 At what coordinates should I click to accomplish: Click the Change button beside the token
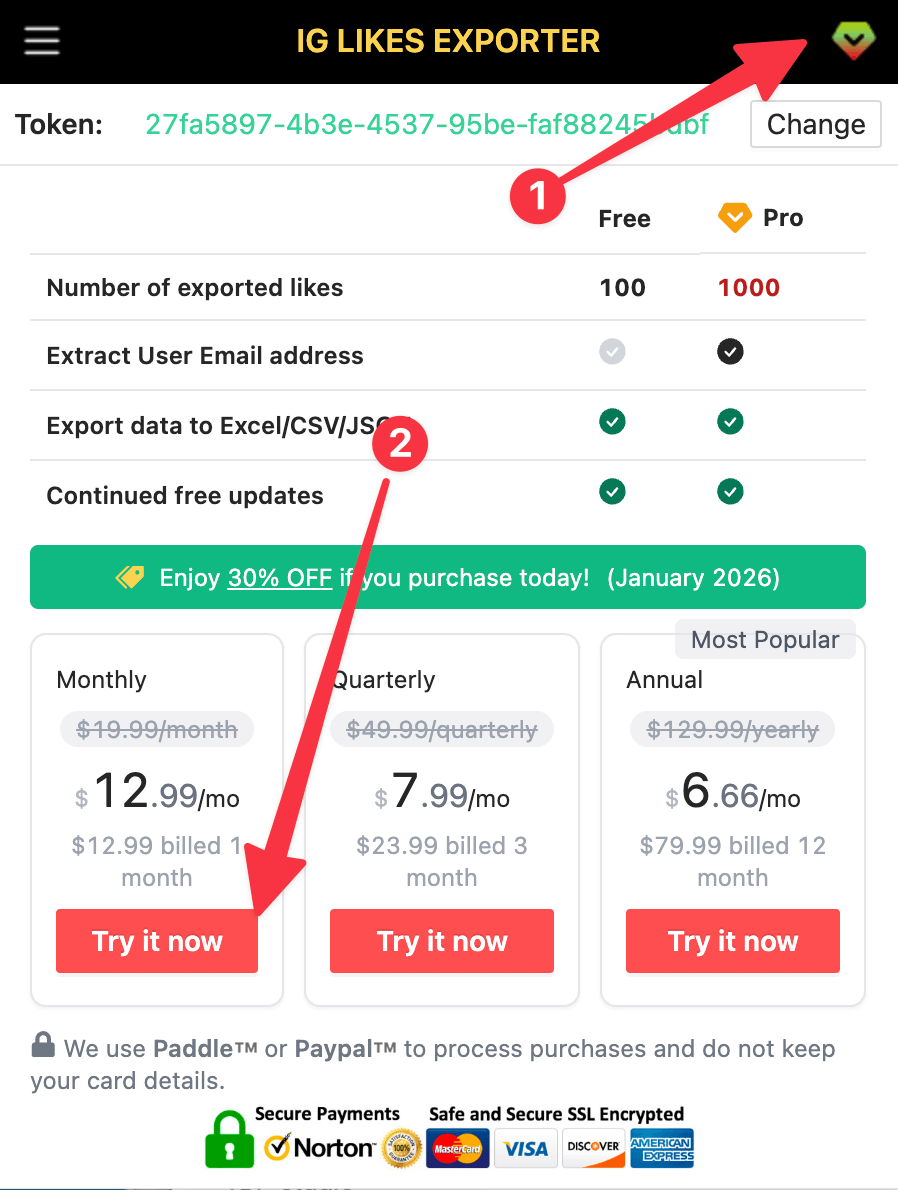pos(816,124)
